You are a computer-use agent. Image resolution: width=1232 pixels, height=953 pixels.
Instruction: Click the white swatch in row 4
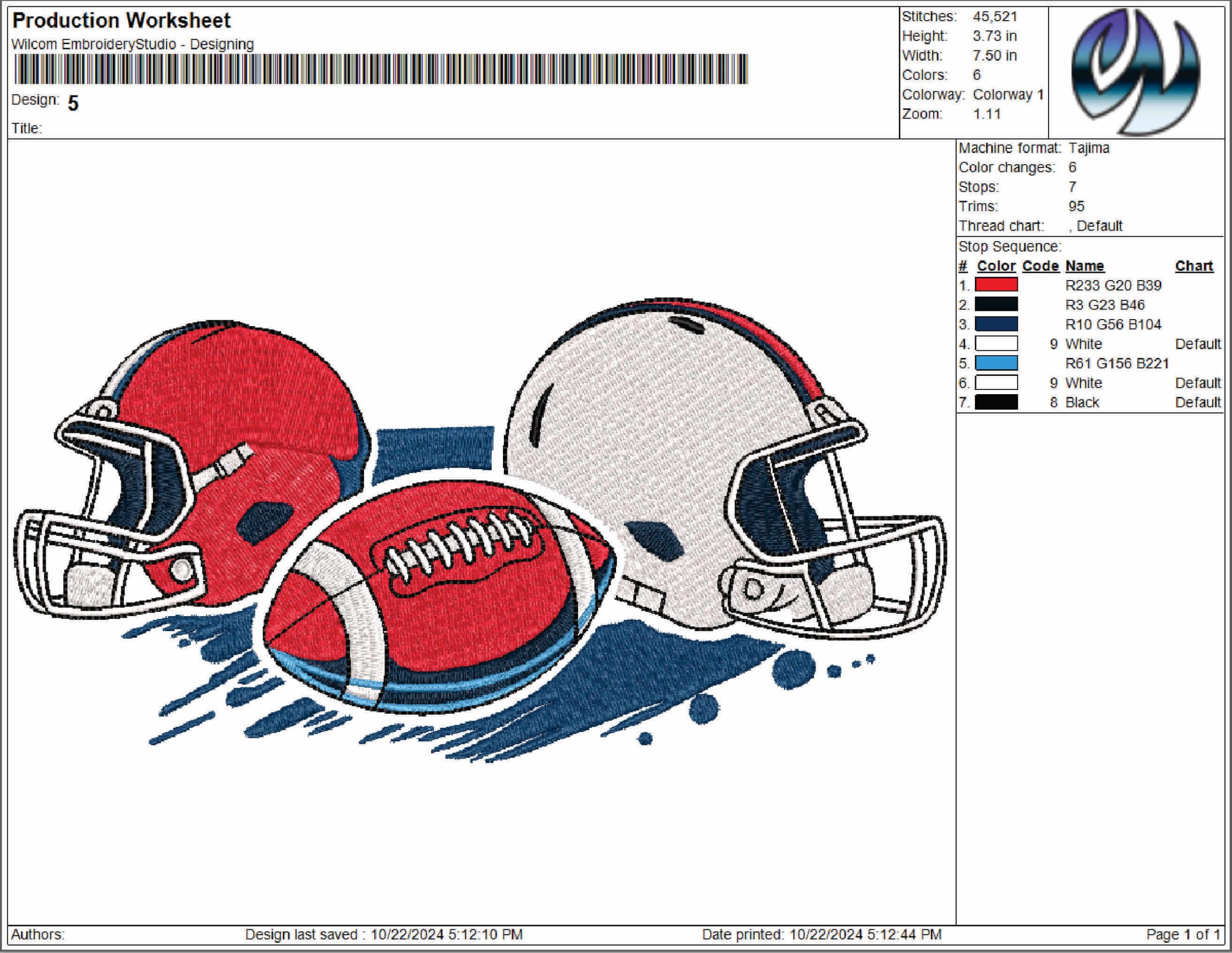996,343
